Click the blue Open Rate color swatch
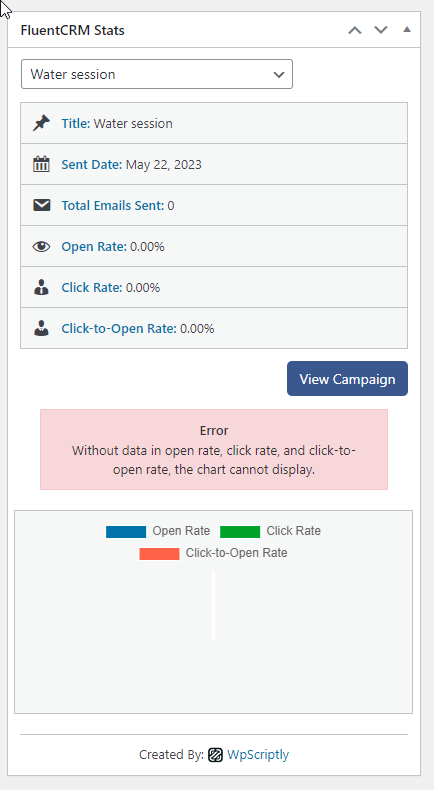The width and height of the screenshot is (434, 790). [x=126, y=532]
